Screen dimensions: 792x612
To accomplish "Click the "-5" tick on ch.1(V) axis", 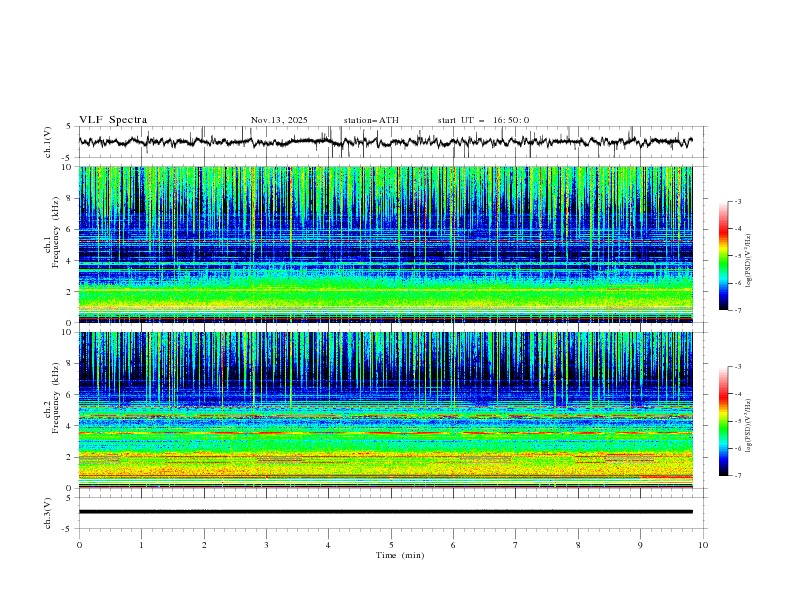I will (x=67, y=158).
